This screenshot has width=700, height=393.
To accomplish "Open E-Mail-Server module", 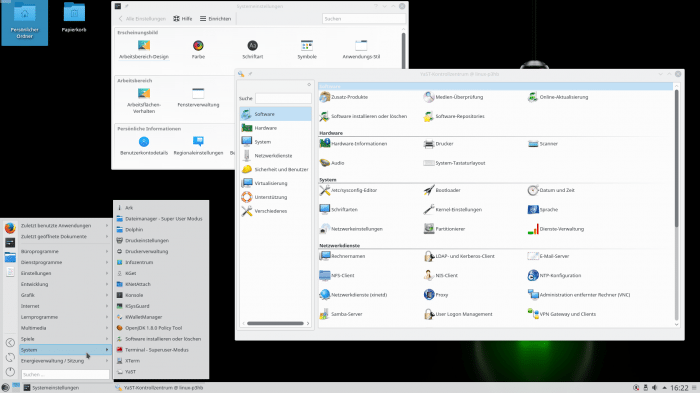I will [548, 256].
